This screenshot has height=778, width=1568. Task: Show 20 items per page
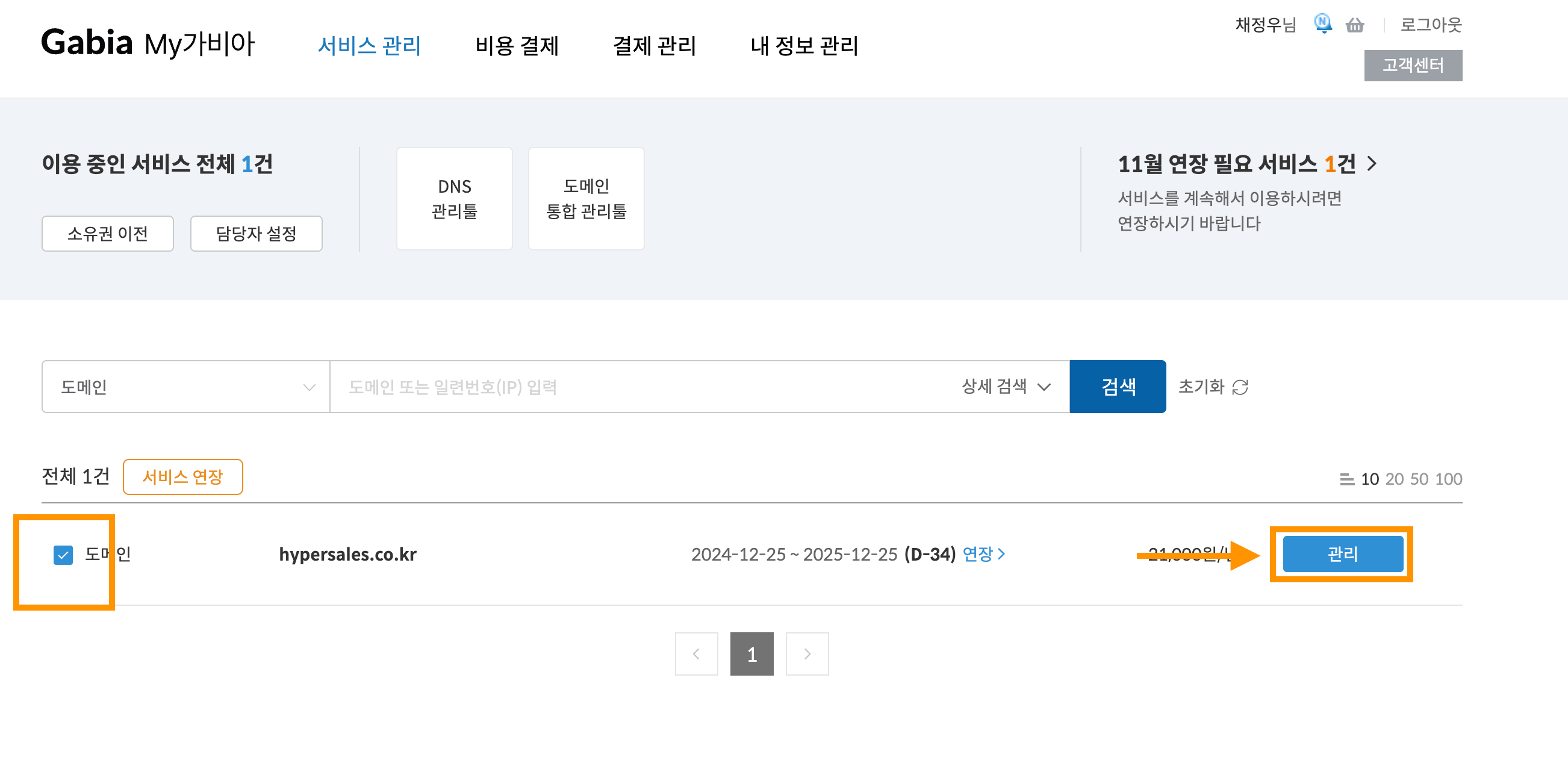pos(1394,480)
